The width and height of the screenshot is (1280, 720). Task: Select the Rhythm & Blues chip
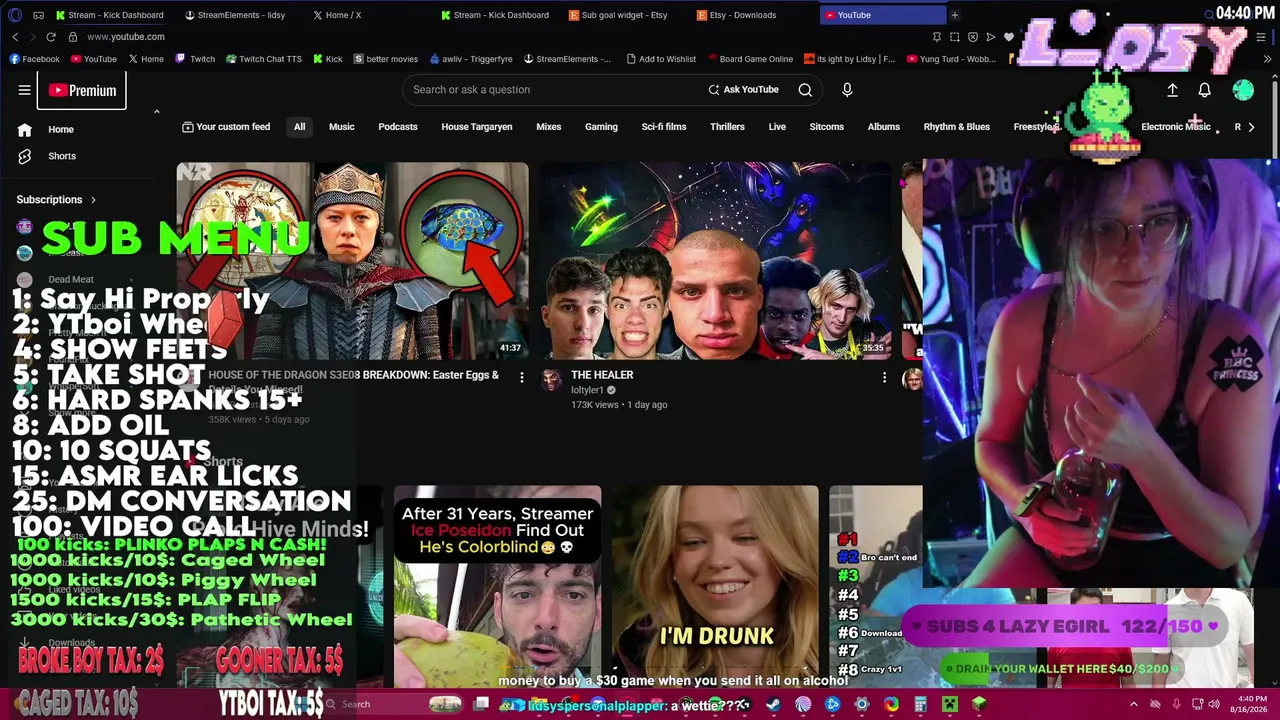point(957,127)
